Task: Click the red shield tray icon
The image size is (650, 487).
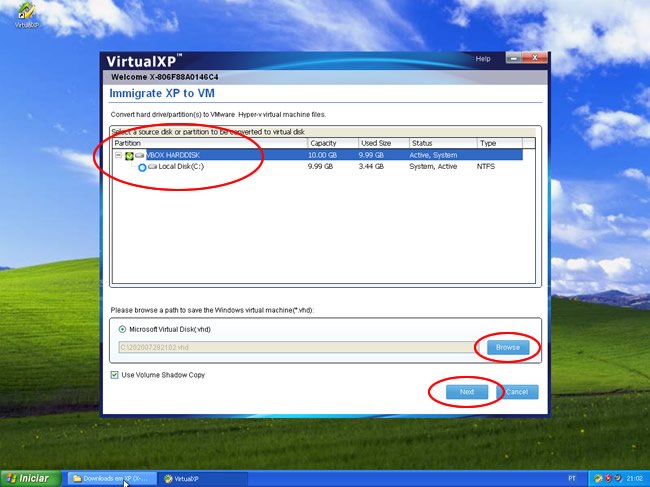Action: [609, 479]
